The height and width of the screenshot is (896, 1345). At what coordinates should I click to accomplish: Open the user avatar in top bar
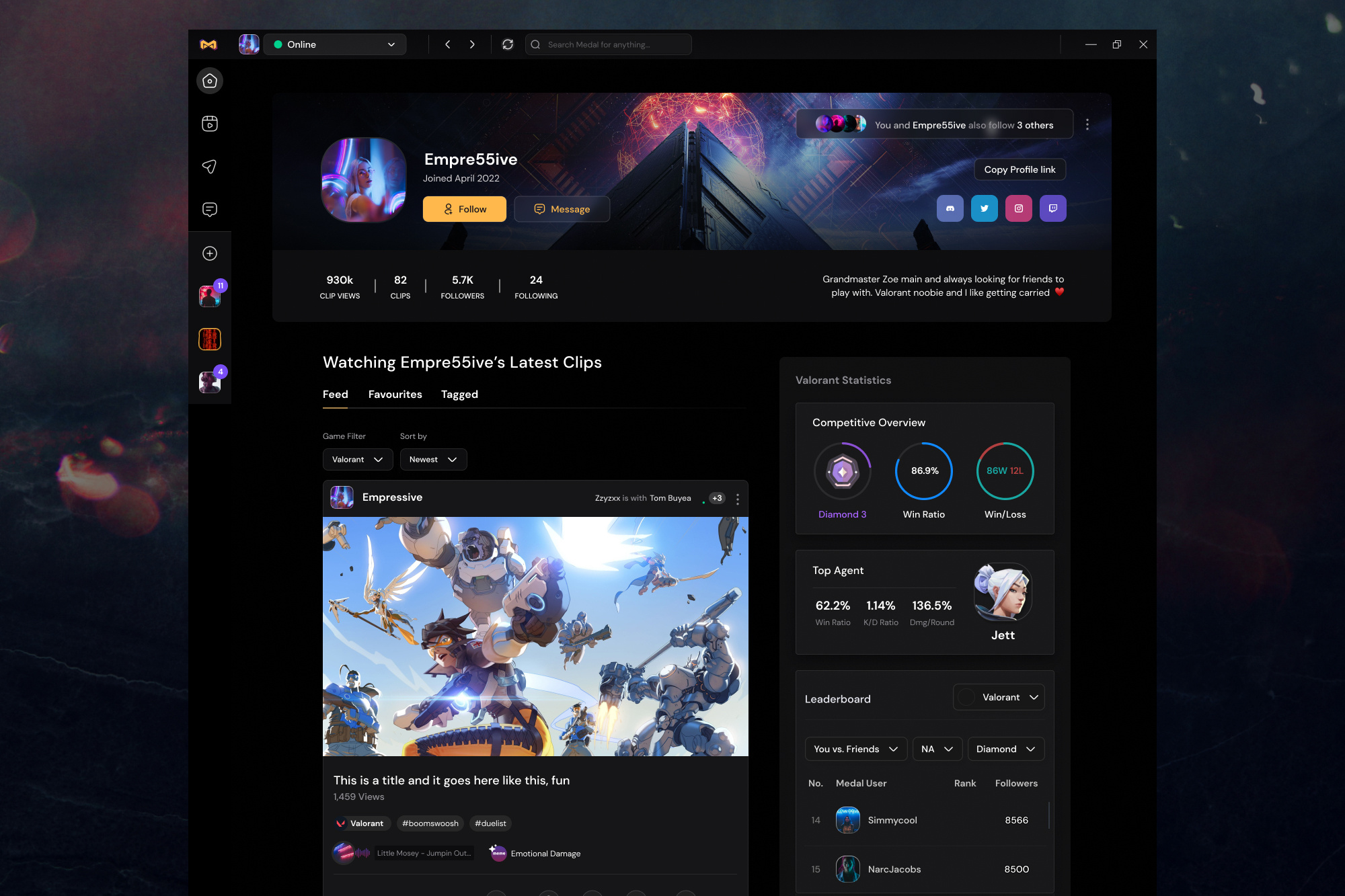[249, 44]
